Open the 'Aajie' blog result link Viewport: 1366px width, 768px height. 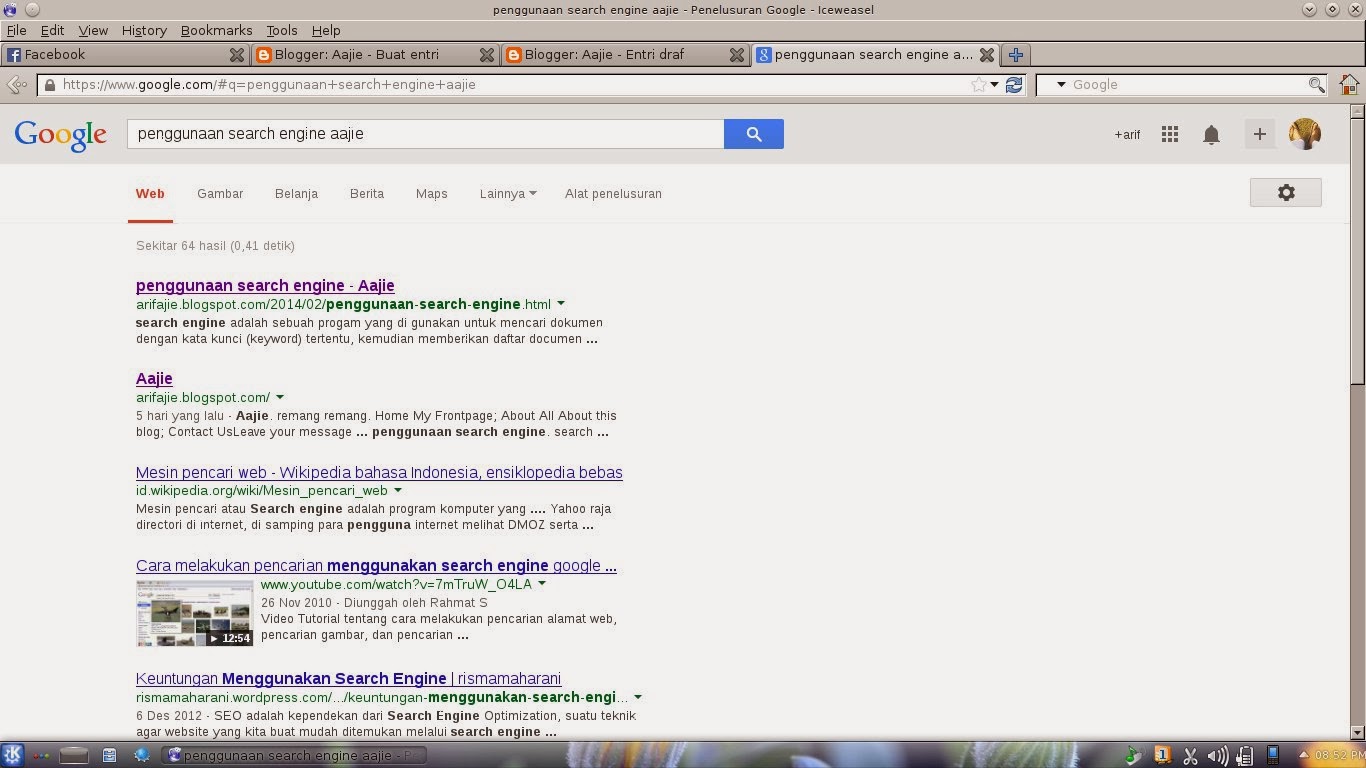(154, 378)
